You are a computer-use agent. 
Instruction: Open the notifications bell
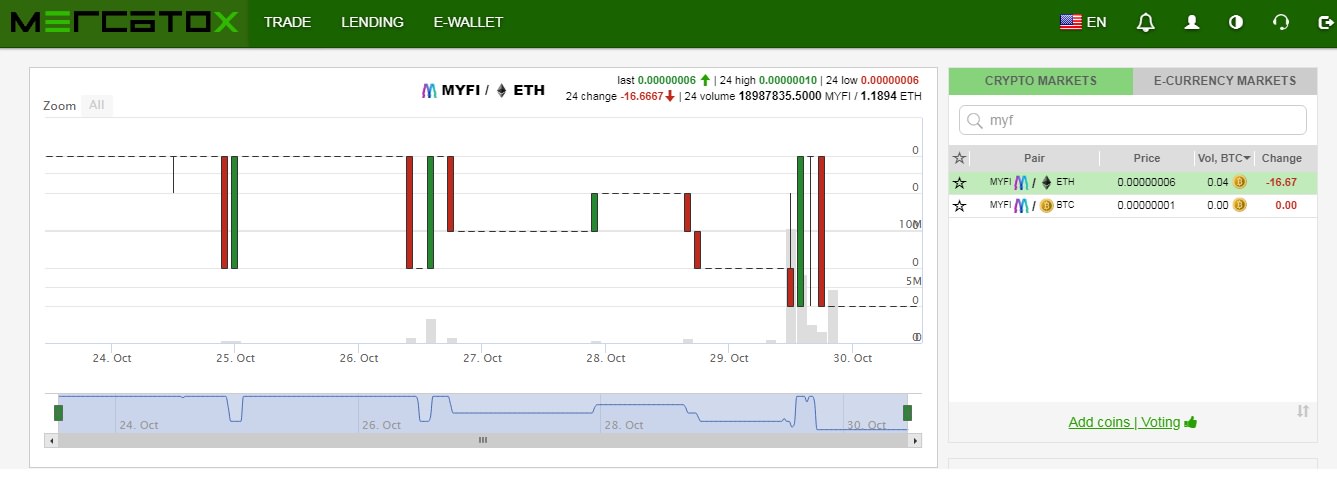coord(1146,22)
